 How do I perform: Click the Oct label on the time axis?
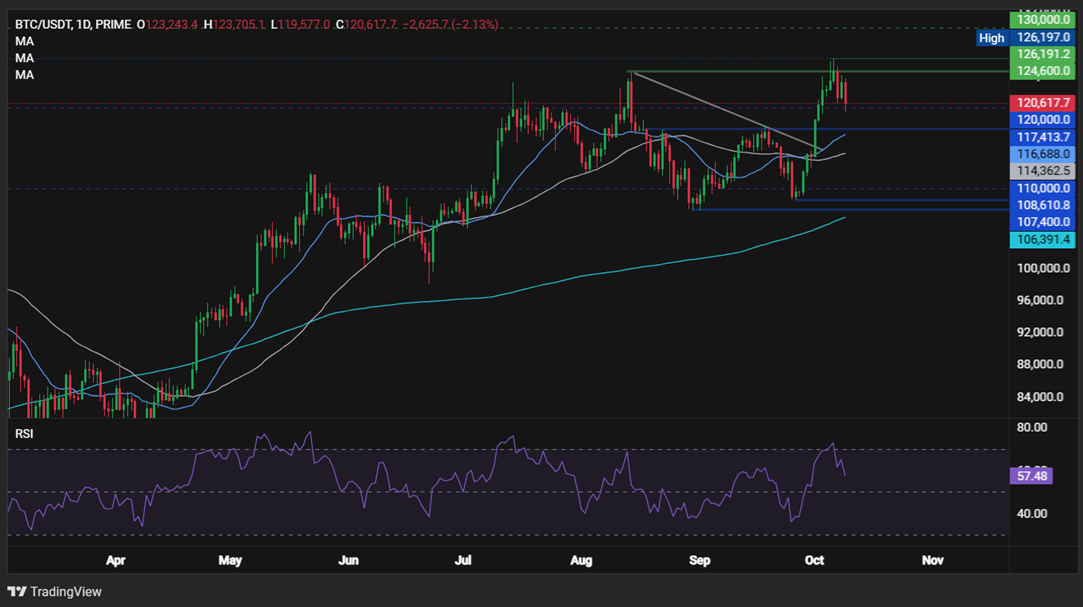pos(814,560)
